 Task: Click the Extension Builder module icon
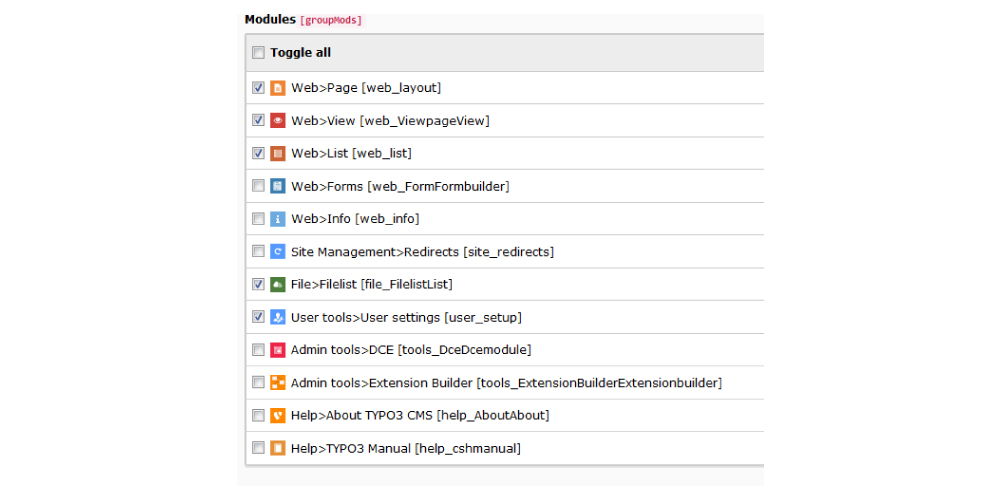point(277,383)
